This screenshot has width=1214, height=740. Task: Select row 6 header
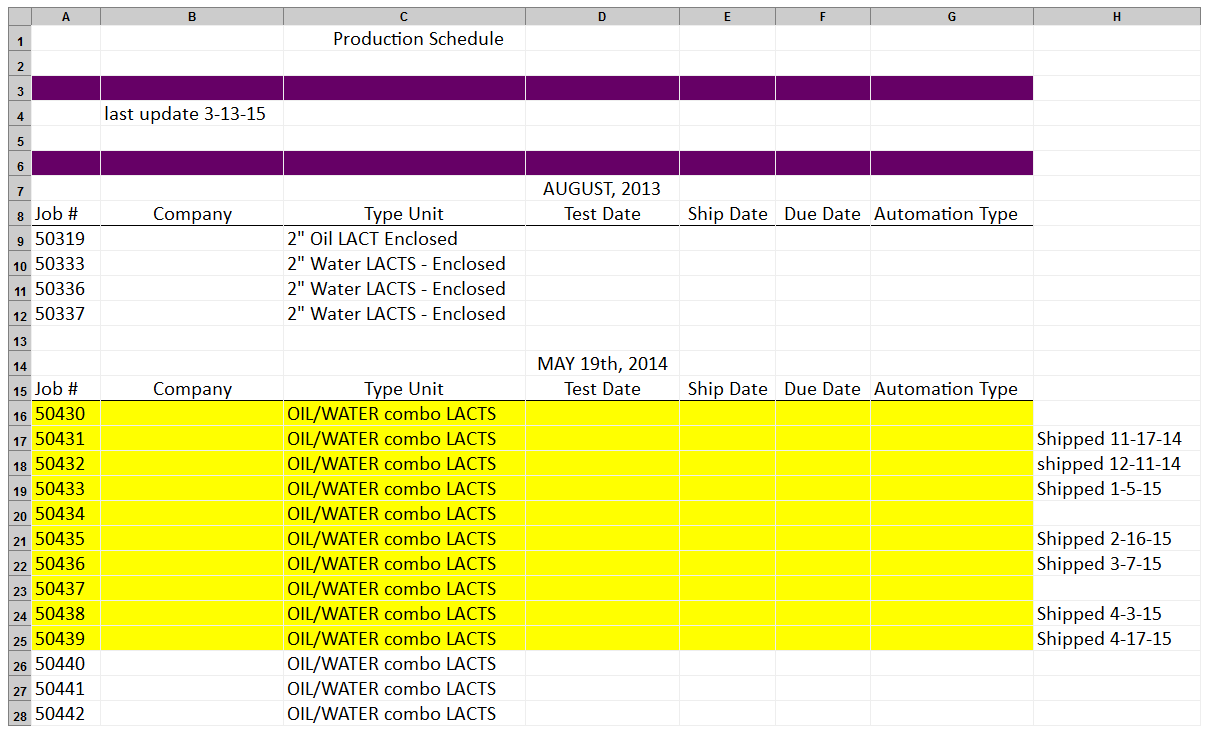click(22, 164)
